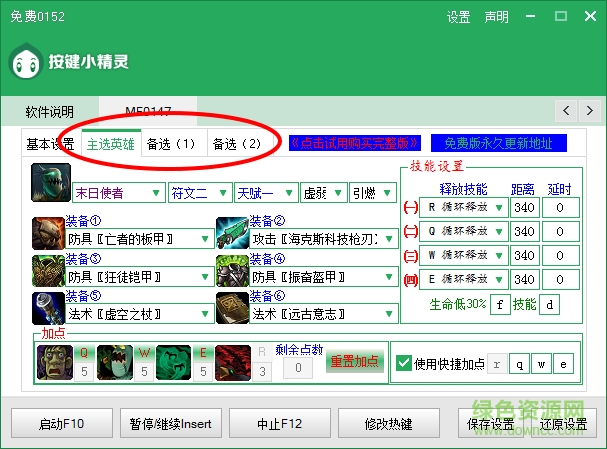Click the 免费版永久更新地址 link

(498, 143)
